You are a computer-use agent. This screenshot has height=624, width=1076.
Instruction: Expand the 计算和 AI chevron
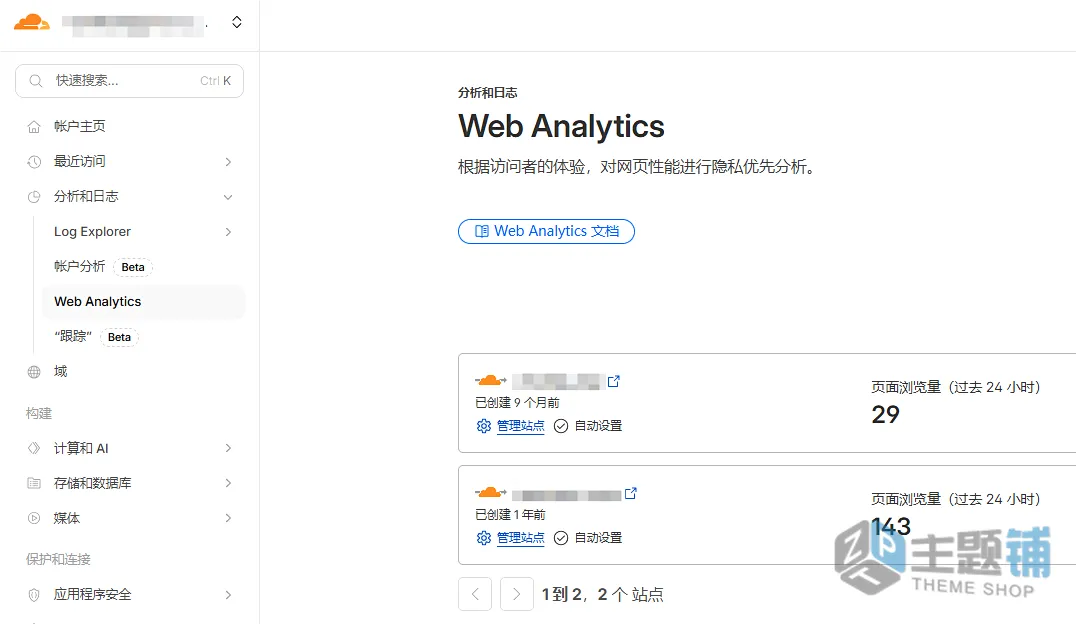tap(228, 448)
